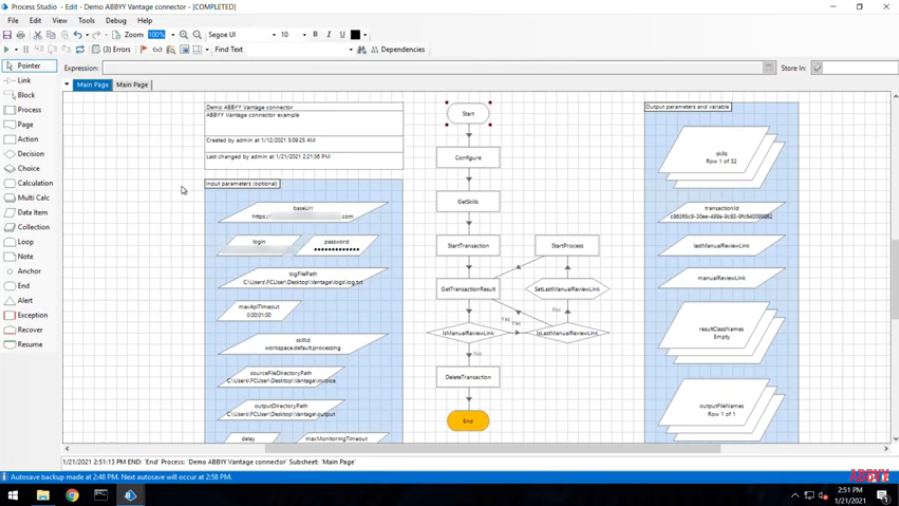Open the Help menu
Screen dimensions: 899x506
coord(144,21)
